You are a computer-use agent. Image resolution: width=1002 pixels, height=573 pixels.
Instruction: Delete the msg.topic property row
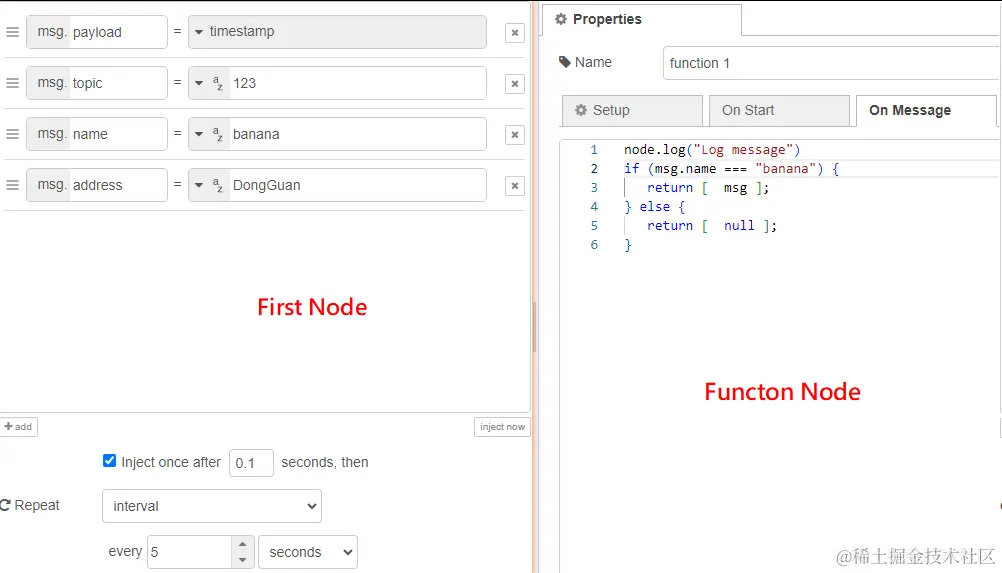coord(514,84)
